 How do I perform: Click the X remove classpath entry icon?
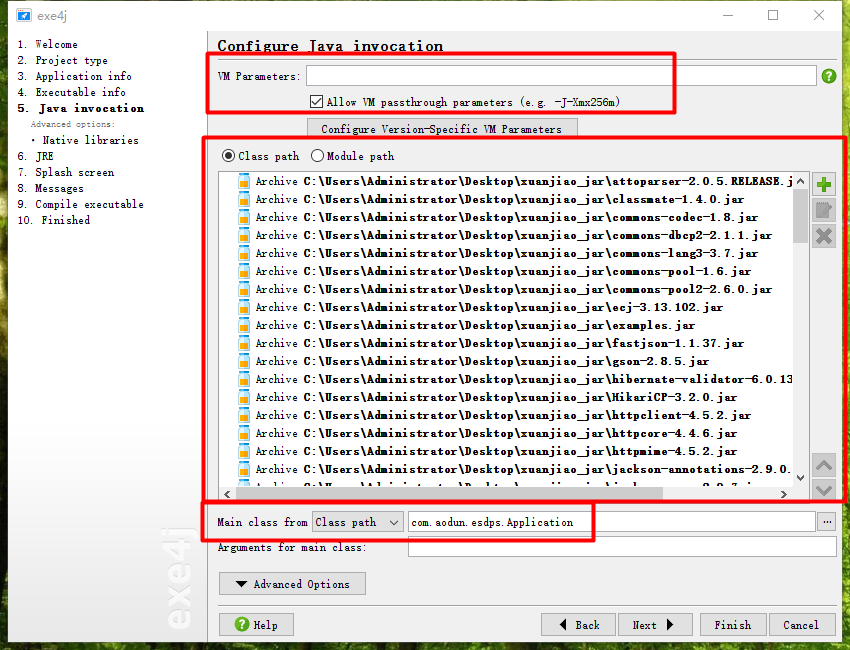(823, 236)
